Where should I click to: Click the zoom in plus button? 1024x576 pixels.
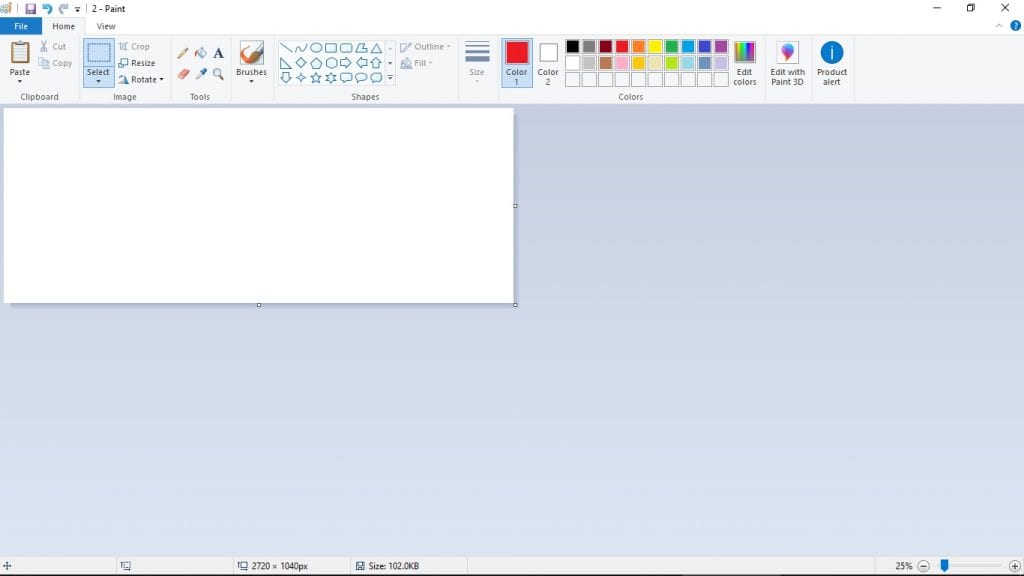[x=1015, y=566]
